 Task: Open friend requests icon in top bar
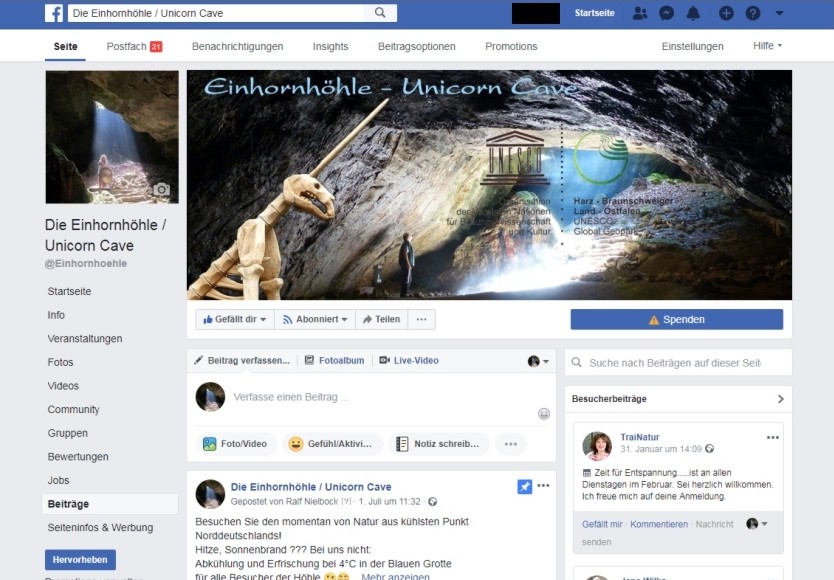click(640, 13)
